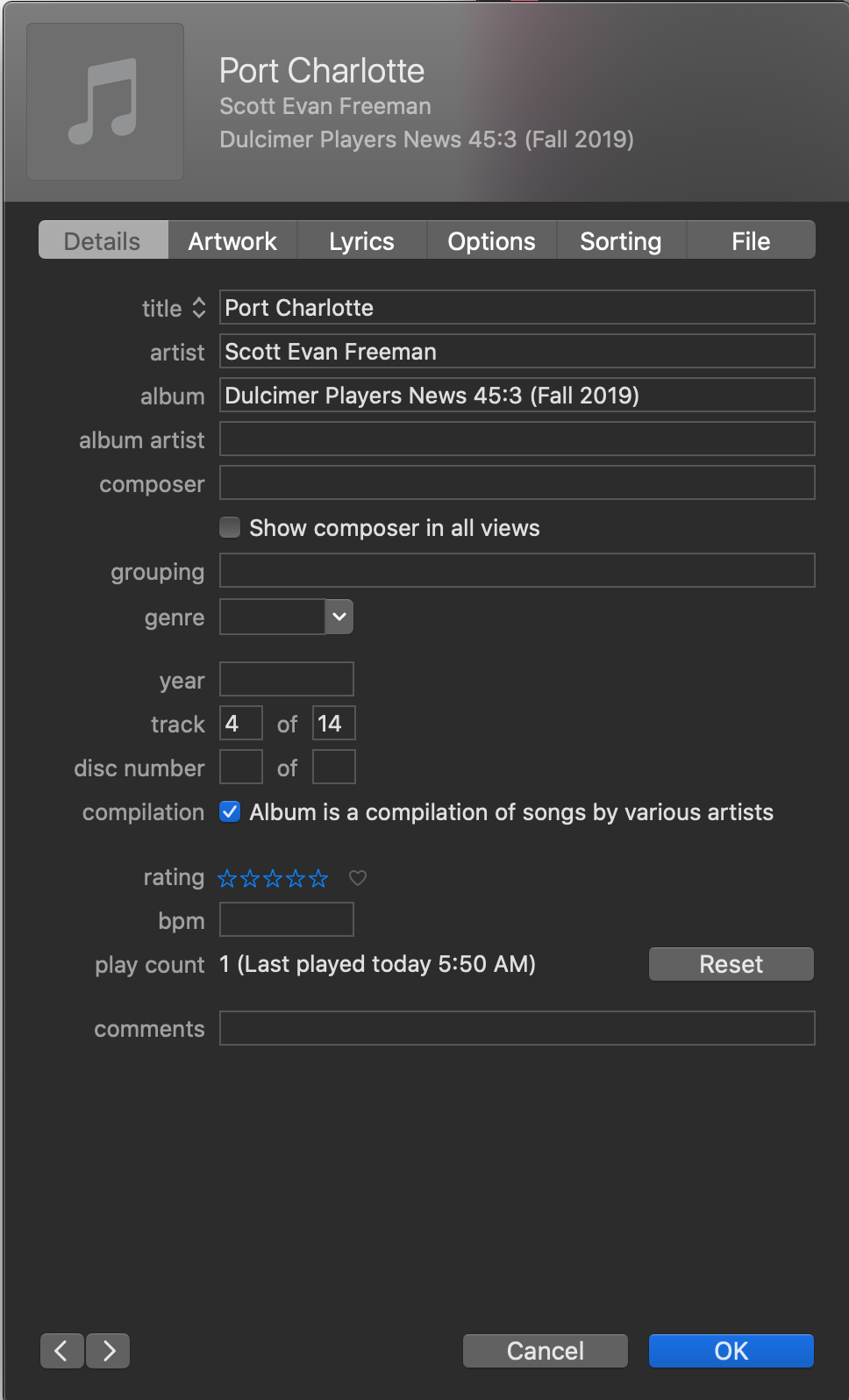Viewport: 849px width, 1400px height.
Task: View the Options tab
Action: tap(491, 240)
